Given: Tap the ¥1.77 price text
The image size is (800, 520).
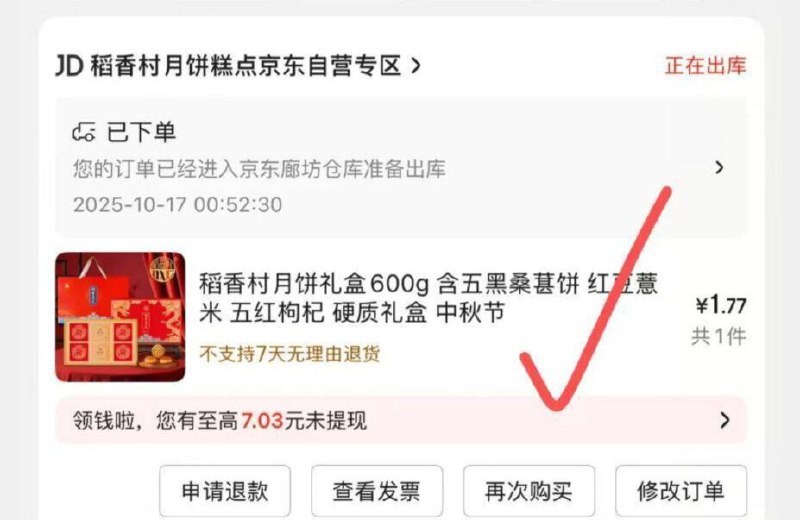Looking at the screenshot, I should click(x=721, y=305).
